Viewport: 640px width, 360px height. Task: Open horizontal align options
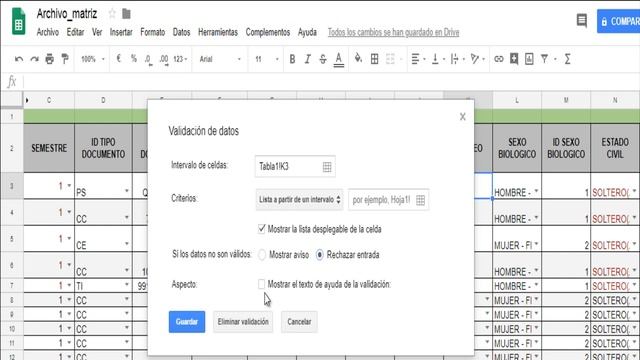coord(418,59)
